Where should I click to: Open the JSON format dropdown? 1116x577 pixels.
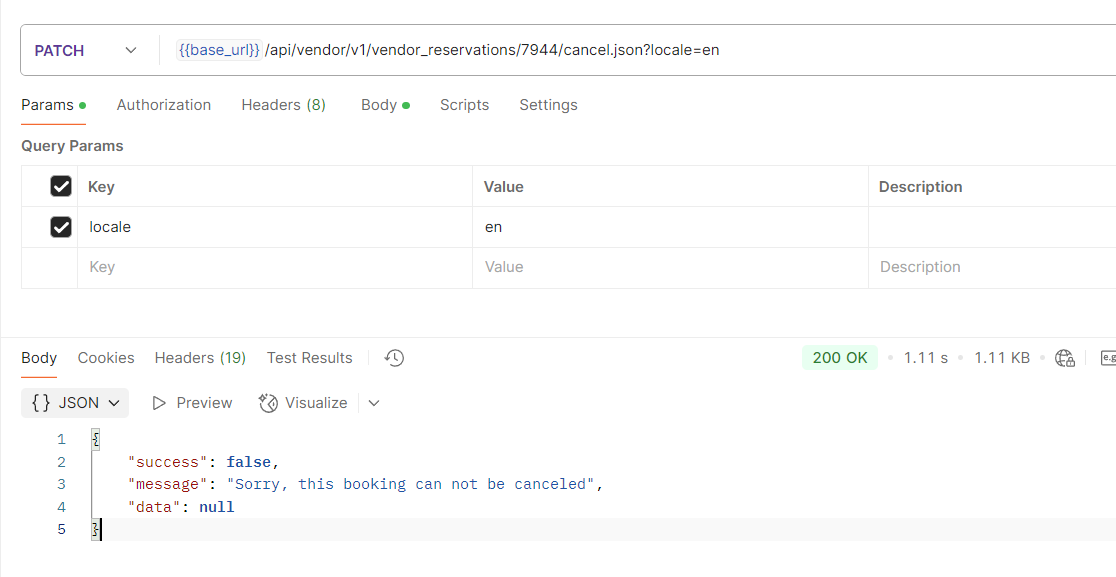pos(75,403)
